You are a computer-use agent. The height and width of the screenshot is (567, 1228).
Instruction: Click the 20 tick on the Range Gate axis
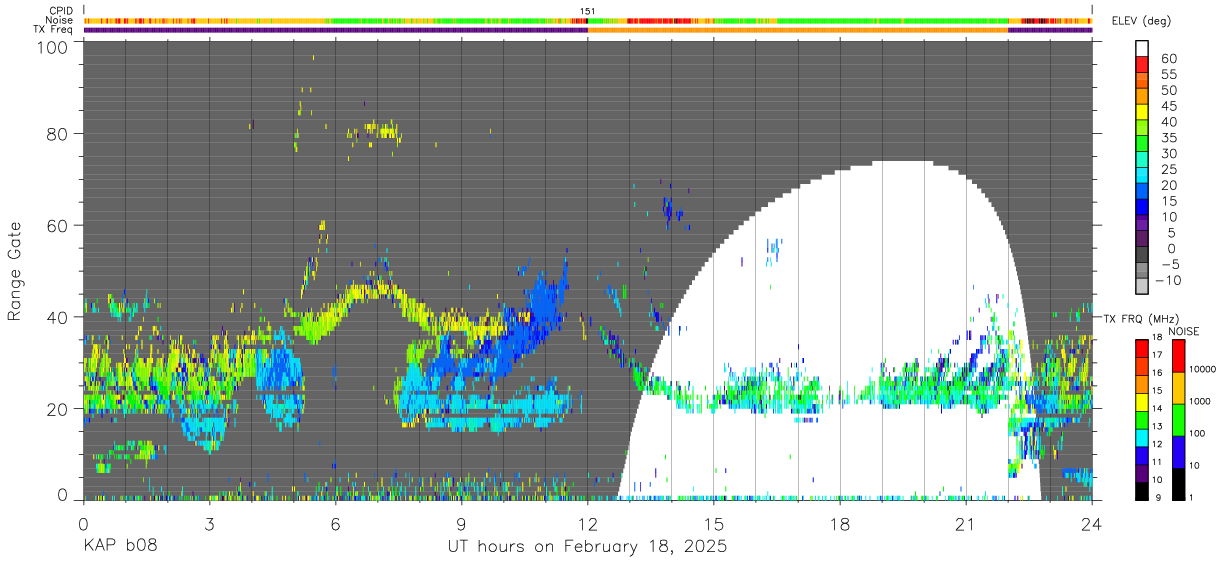(56, 408)
